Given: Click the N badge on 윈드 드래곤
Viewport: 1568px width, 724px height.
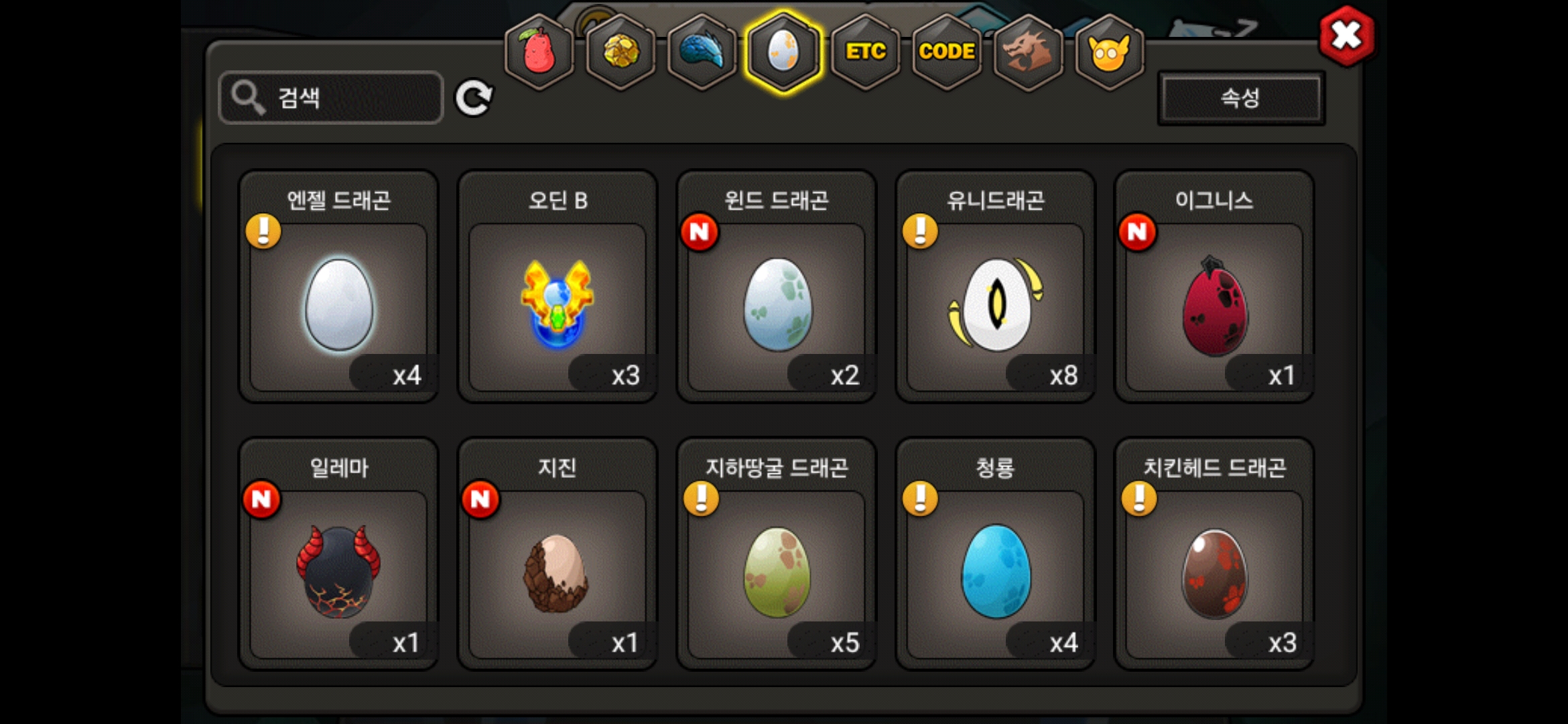Looking at the screenshot, I should click(699, 232).
